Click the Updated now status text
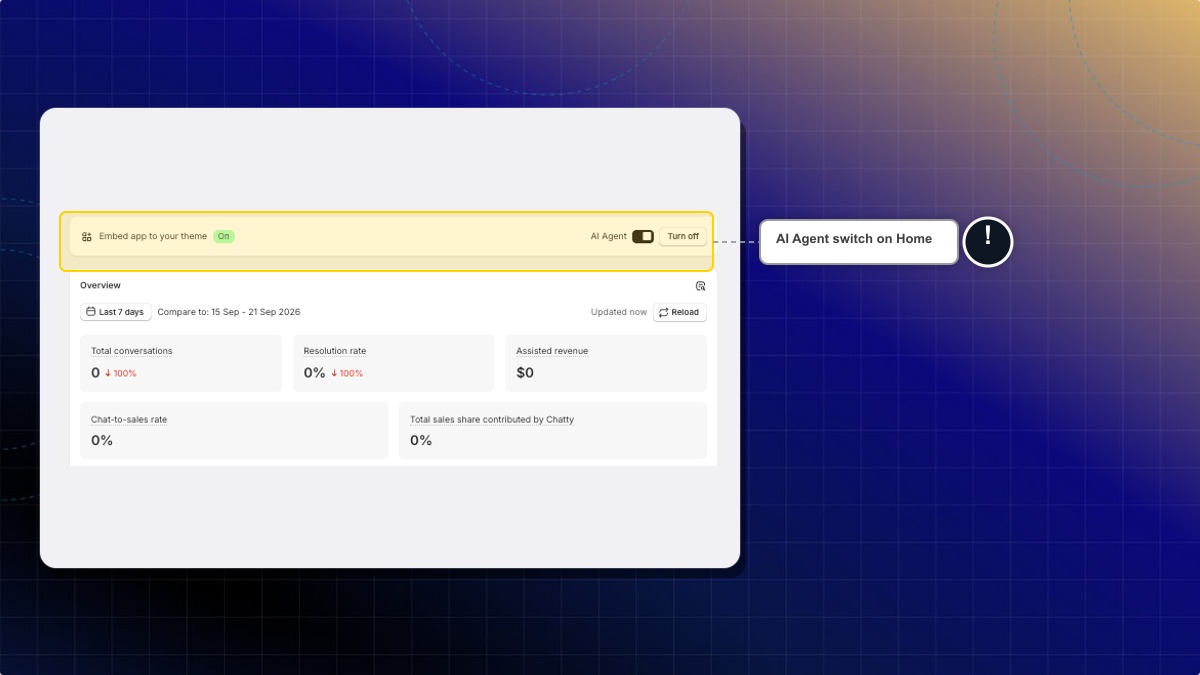Viewport: 1200px width, 675px height. pyautogui.click(x=619, y=312)
